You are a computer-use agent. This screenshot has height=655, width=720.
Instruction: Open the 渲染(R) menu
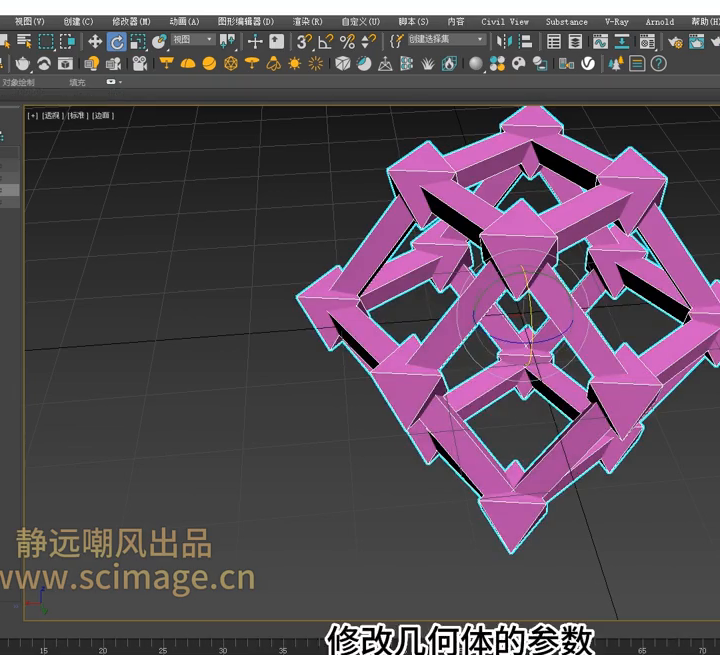[308, 22]
